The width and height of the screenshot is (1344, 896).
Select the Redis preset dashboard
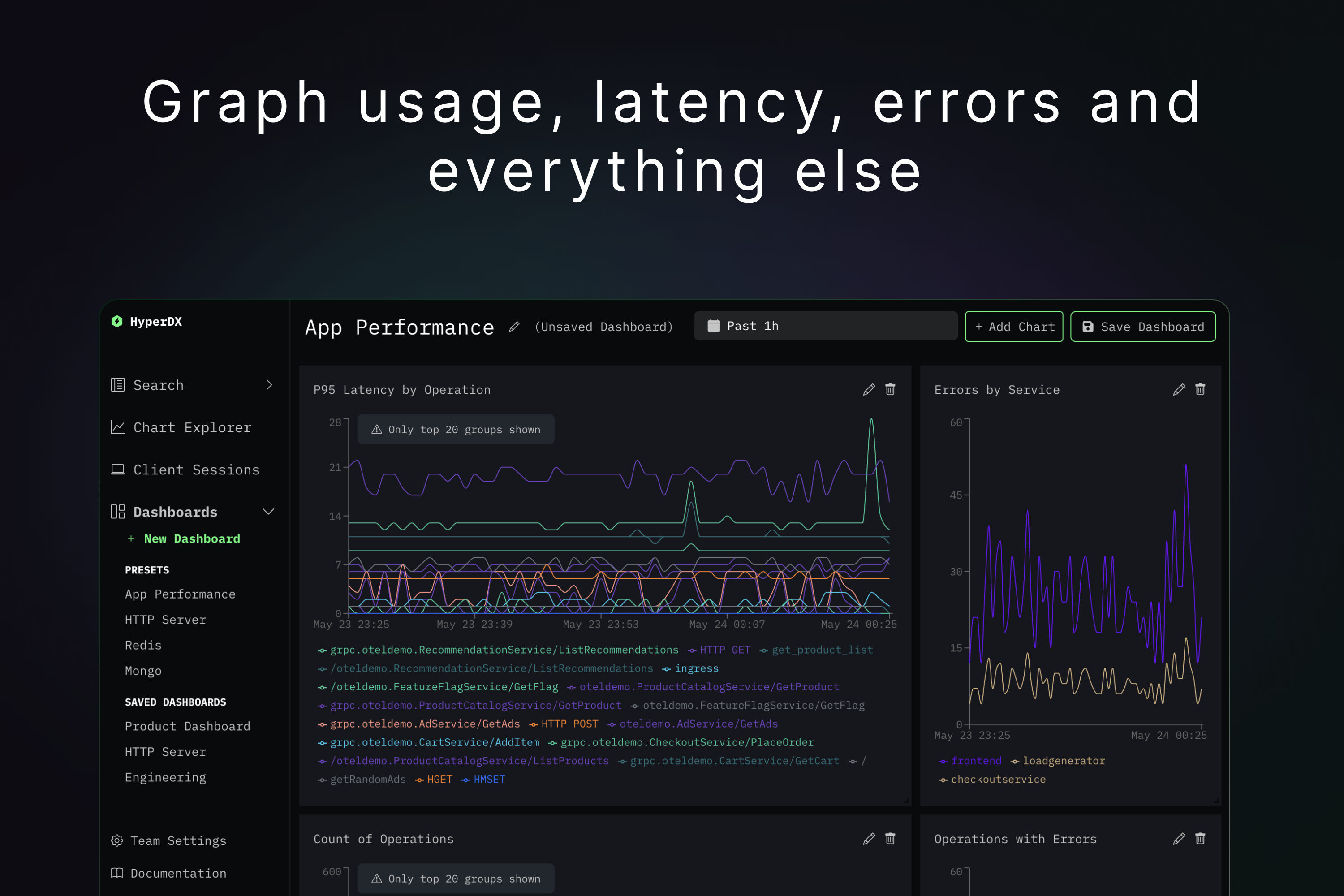pos(143,645)
